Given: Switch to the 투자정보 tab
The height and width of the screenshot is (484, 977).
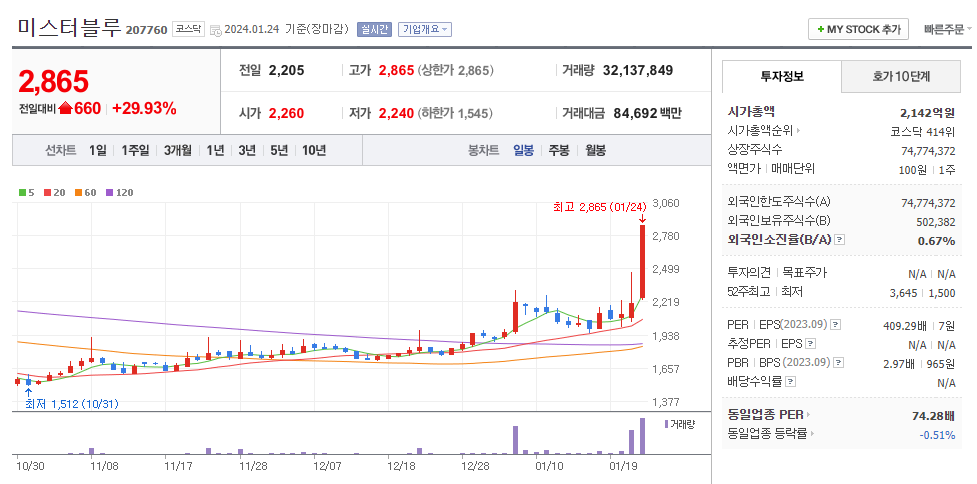Looking at the screenshot, I should pos(782,77).
